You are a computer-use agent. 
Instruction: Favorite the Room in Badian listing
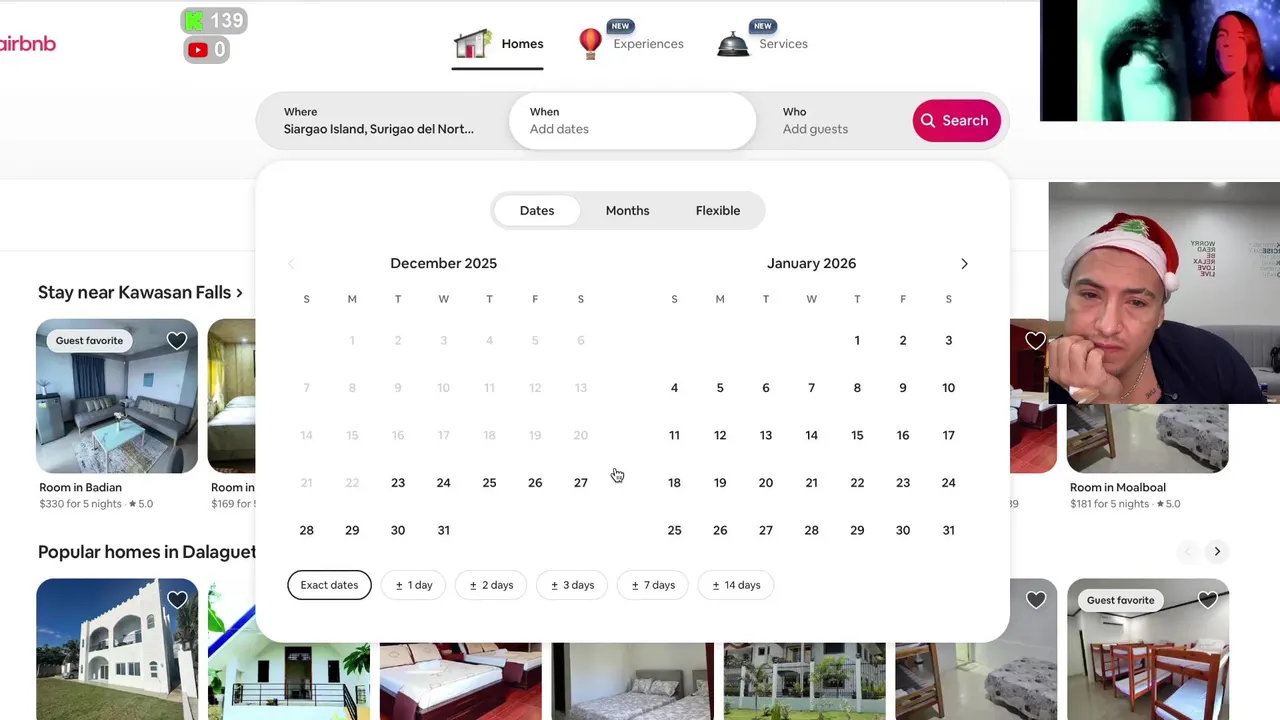(x=177, y=341)
